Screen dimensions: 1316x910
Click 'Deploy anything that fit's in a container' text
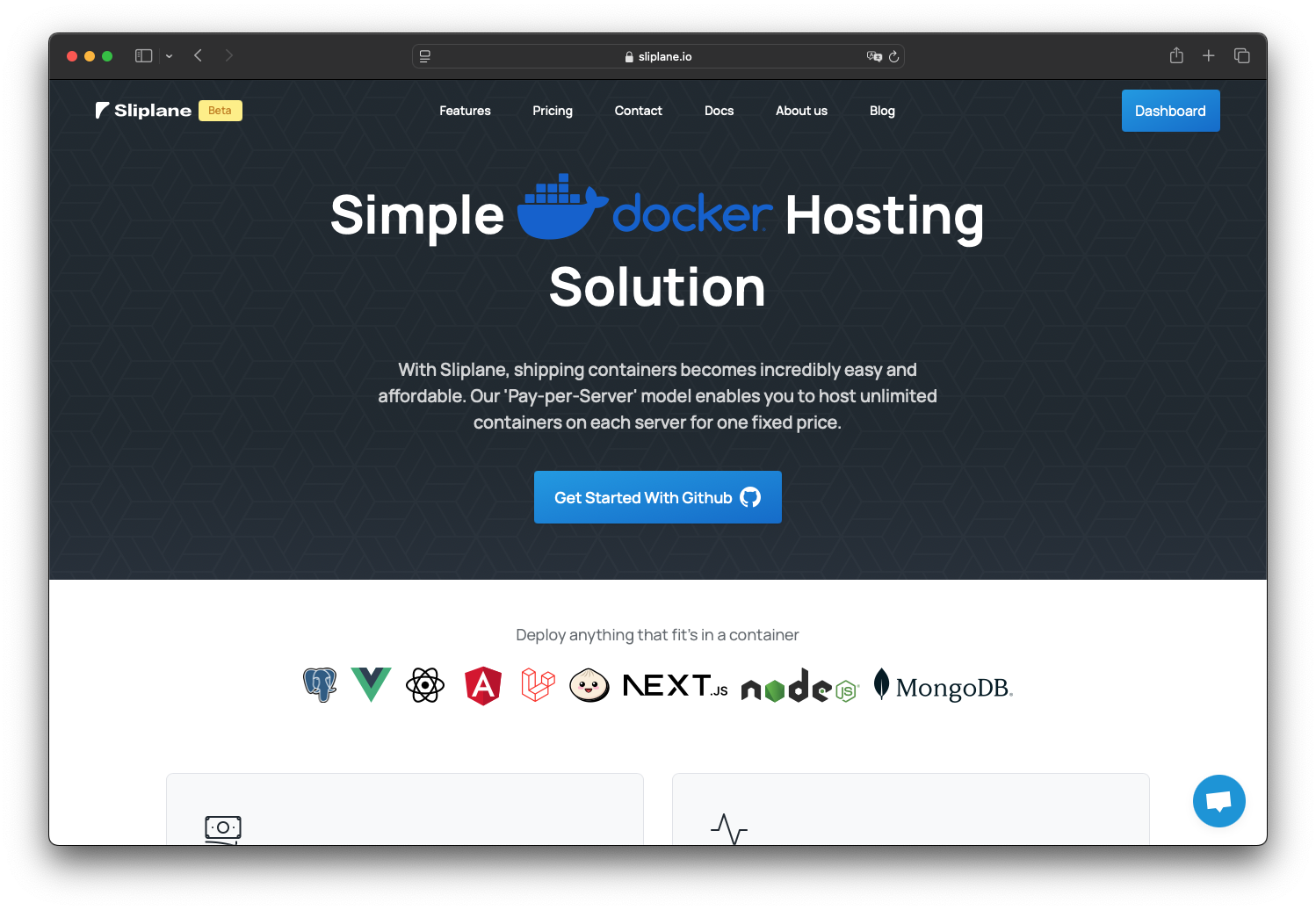pyautogui.click(x=657, y=635)
